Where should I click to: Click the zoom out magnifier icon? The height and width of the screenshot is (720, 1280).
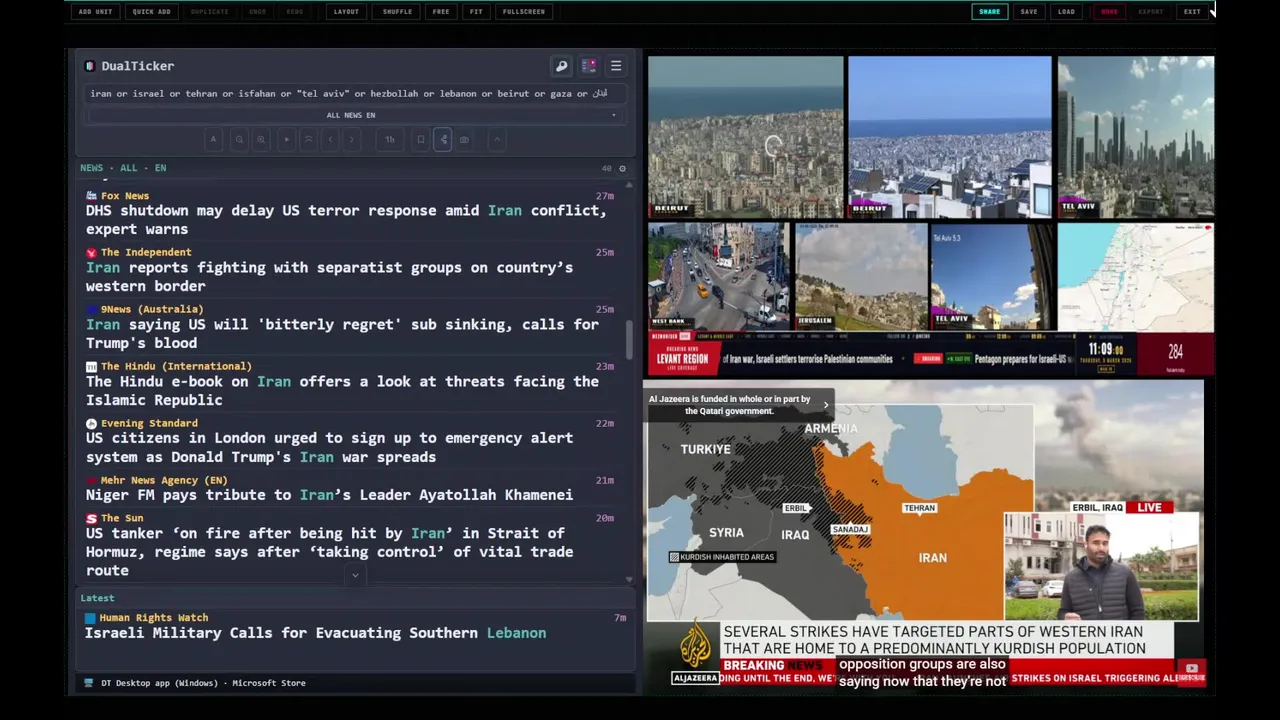[239, 140]
